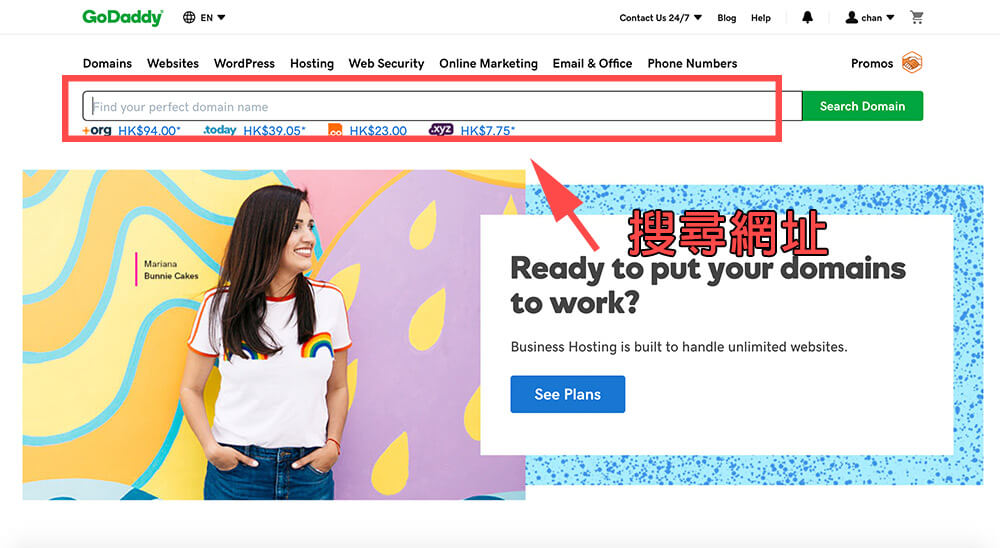
Task: View notifications via the bell icon
Action: [x=807, y=17]
